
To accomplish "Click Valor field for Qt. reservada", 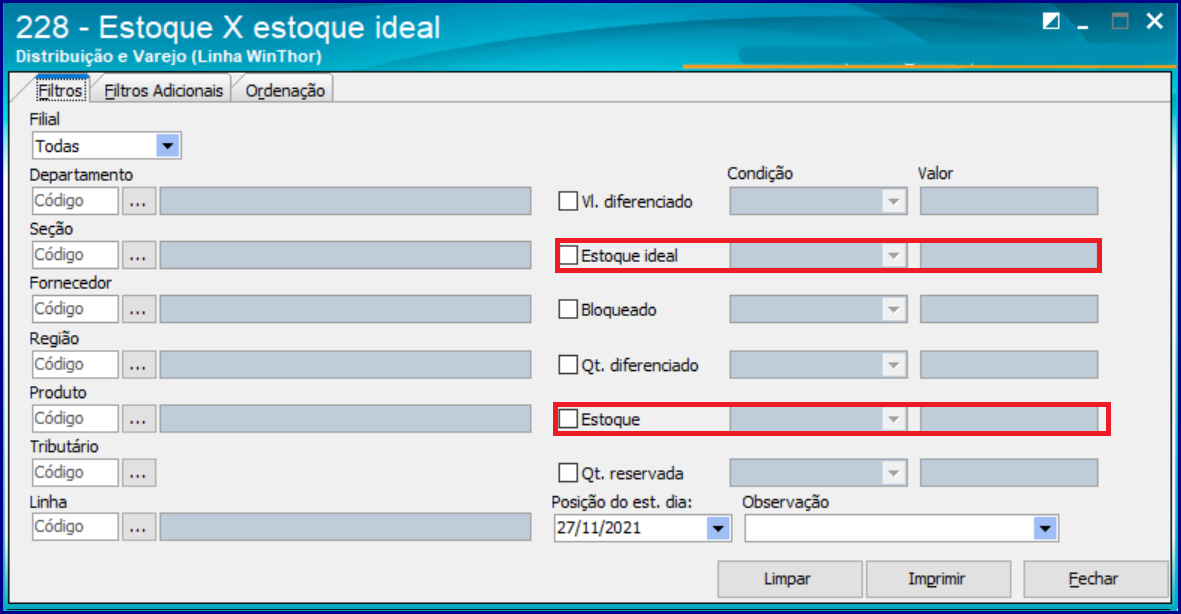I will [x=1009, y=473].
